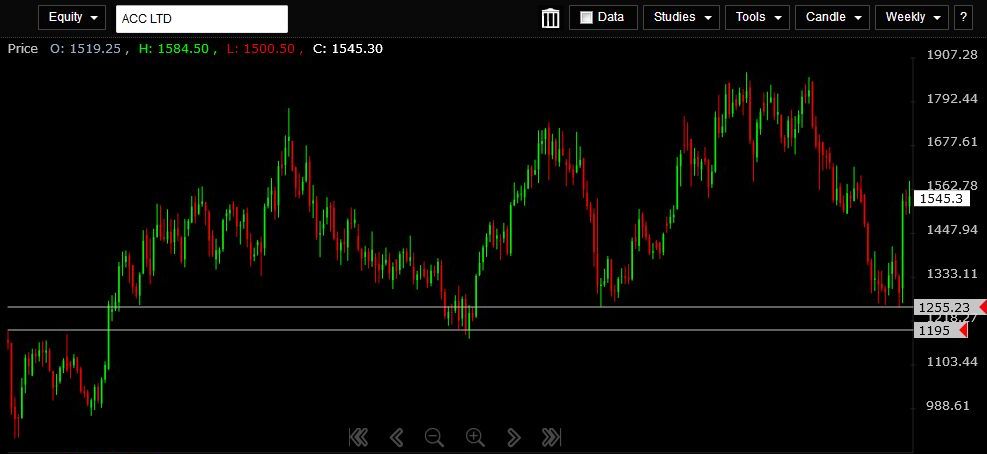Zoom out of the chart
This screenshot has height=454, width=987.
pos(434,437)
